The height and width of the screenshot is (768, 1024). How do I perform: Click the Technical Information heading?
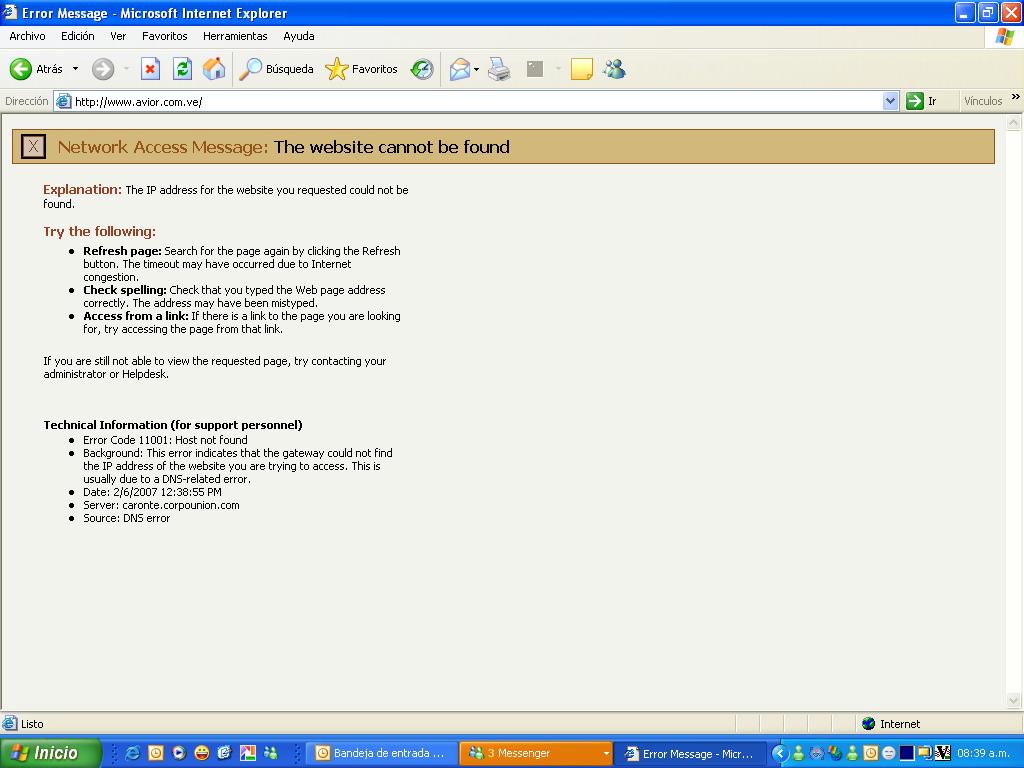pyautogui.click(x=173, y=425)
